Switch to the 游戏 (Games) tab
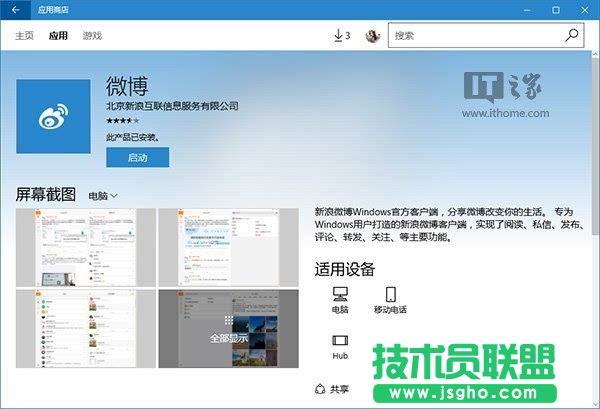The height and width of the screenshot is (409, 600). click(92, 36)
